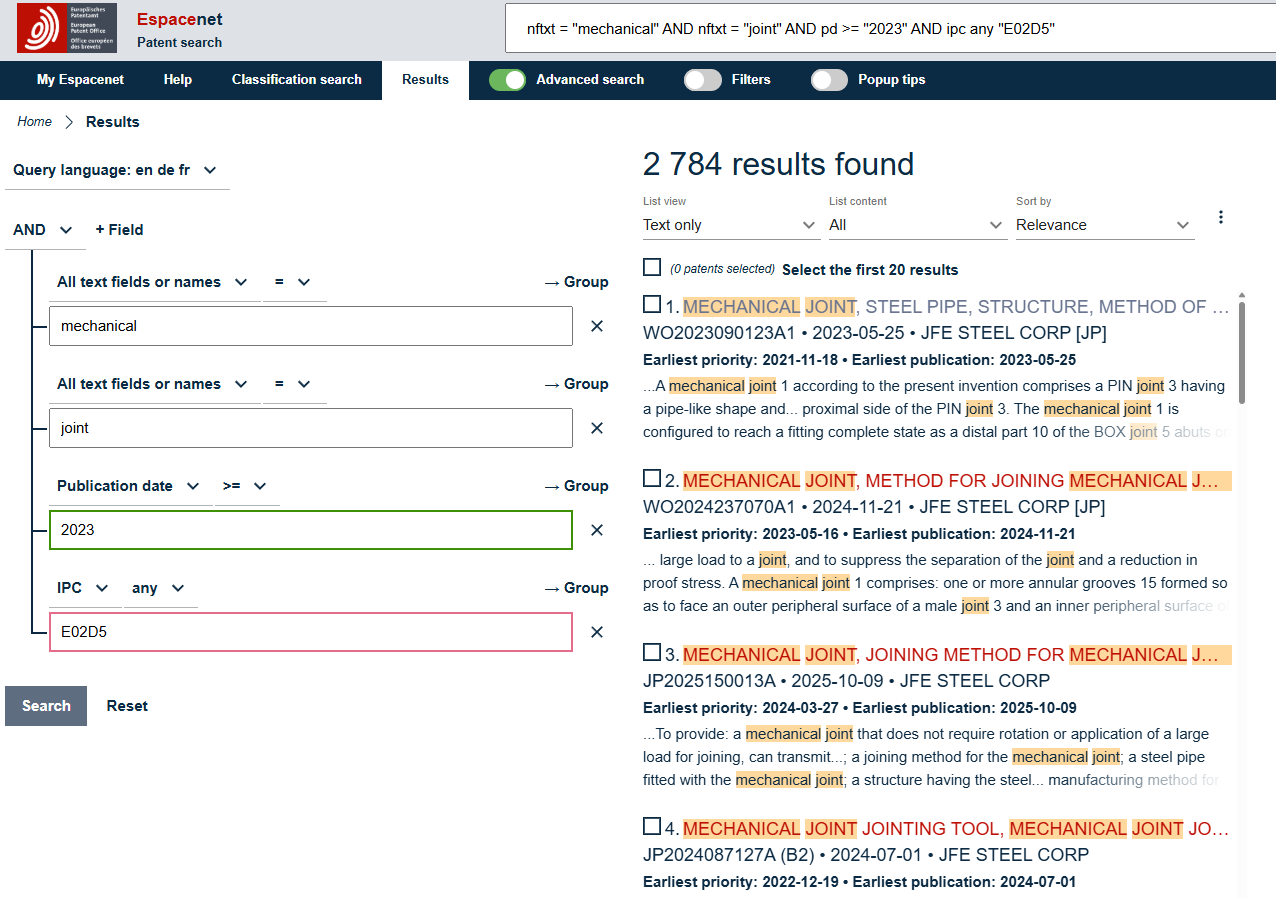Tick checkbox for result 2 WO2024237070A1
Viewport: 1276px width, 898px height.
pos(652,478)
